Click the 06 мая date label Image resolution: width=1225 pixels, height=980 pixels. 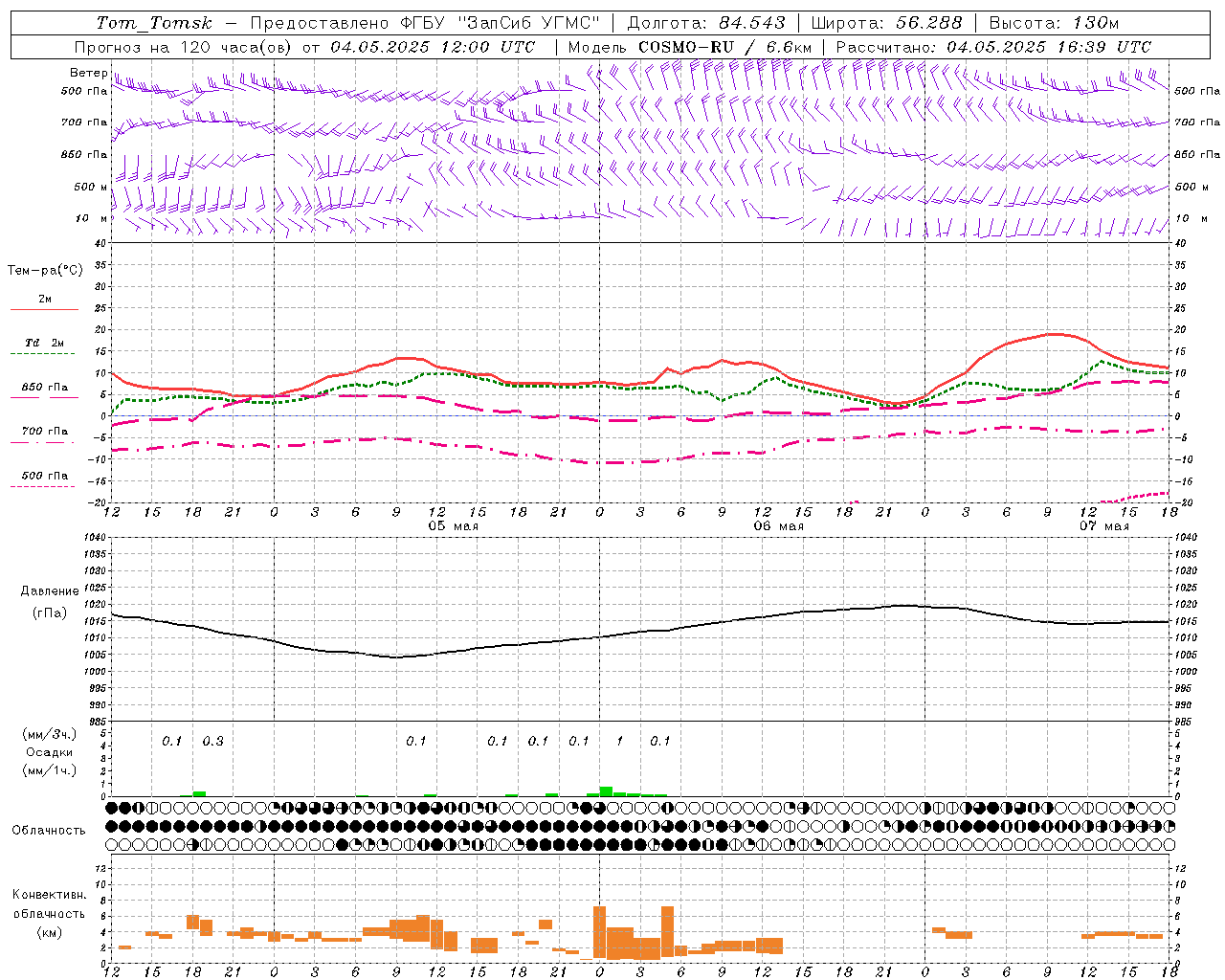pyautogui.click(x=778, y=526)
